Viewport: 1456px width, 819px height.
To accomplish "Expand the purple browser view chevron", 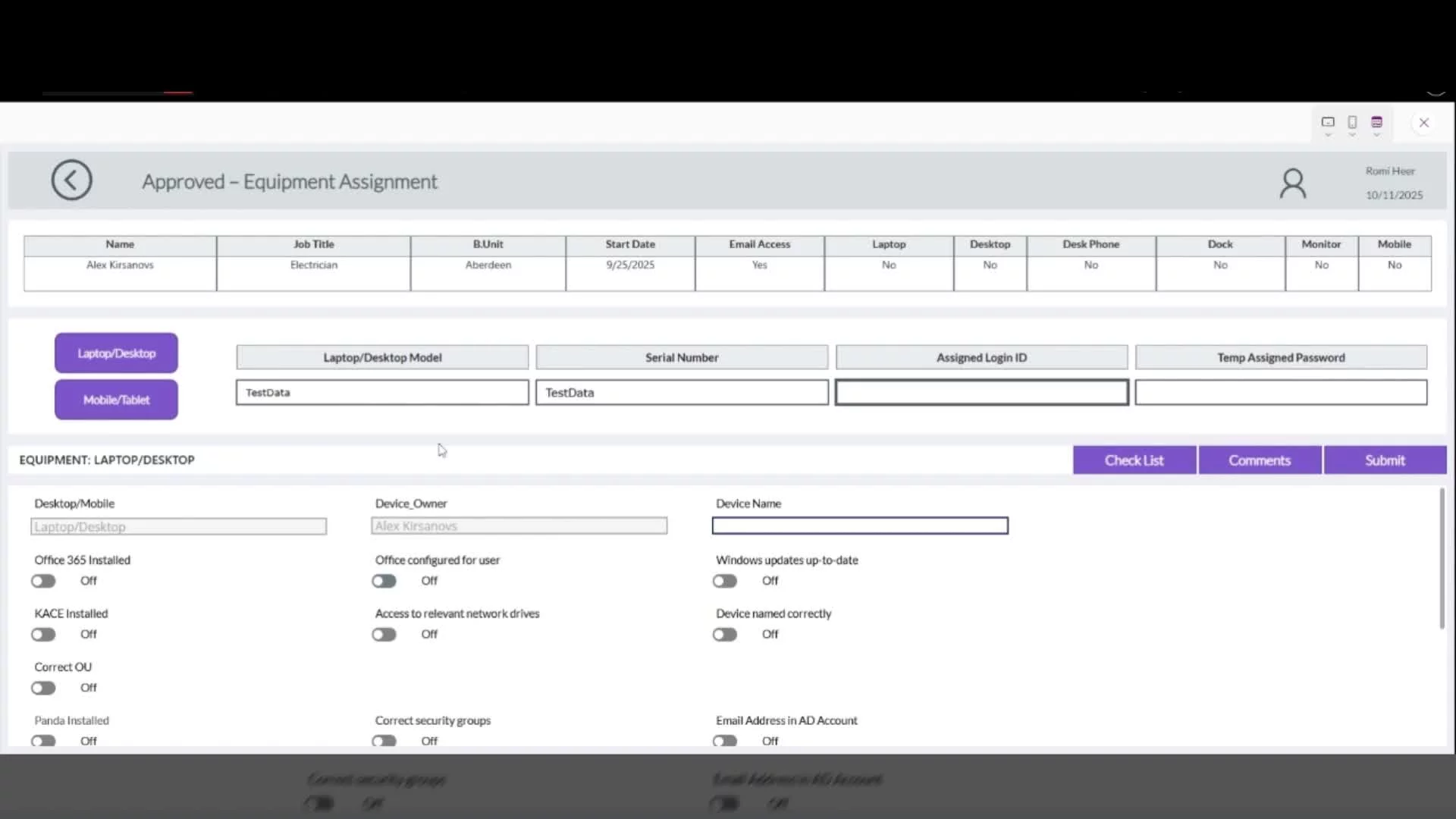I will [1376, 135].
